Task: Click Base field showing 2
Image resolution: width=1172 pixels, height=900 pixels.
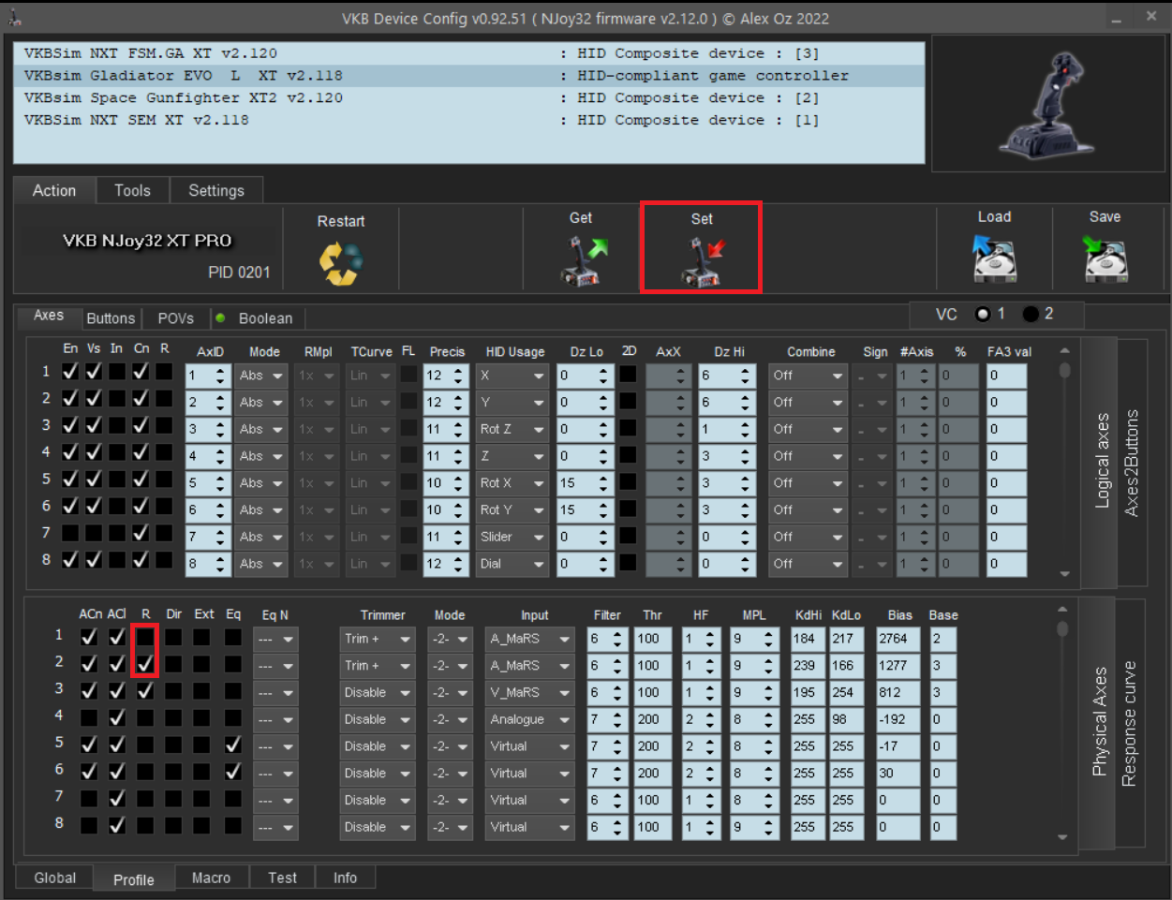Action: coord(943,639)
